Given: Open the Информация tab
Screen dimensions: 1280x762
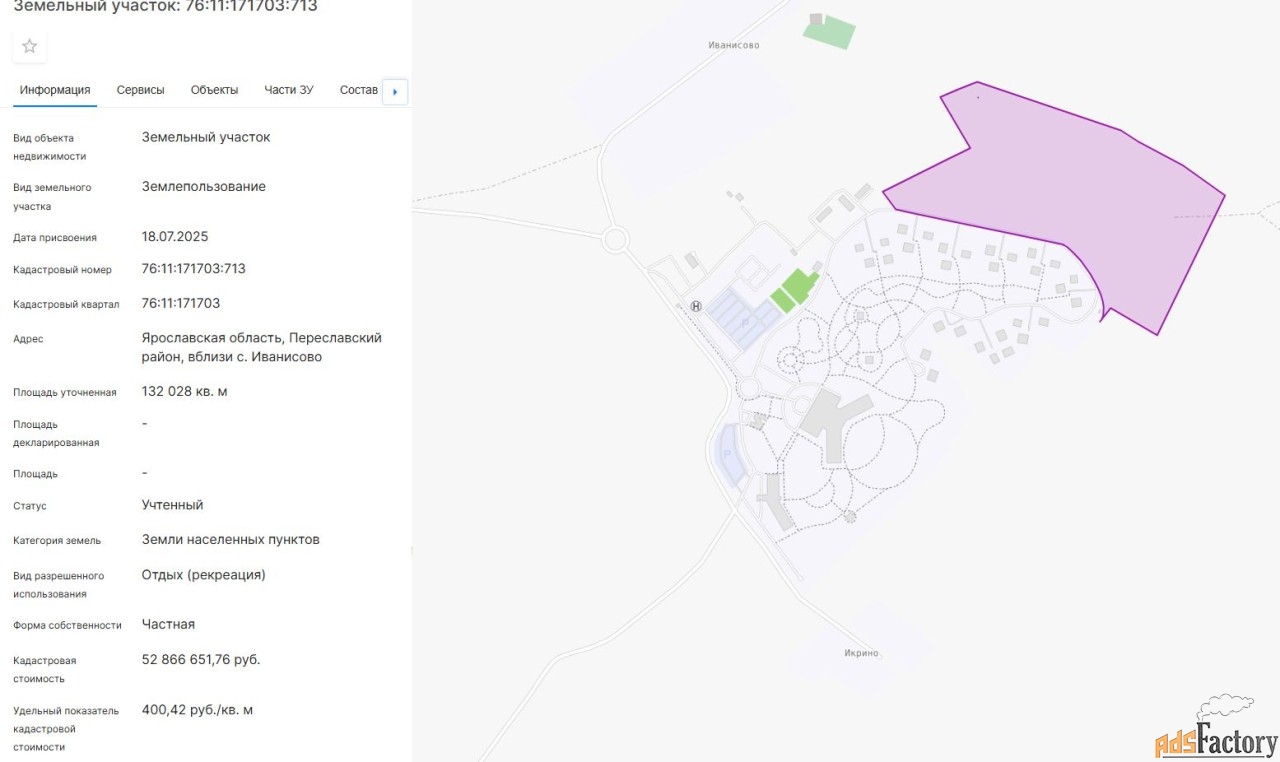Looking at the screenshot, I should [x=55, y=90].
